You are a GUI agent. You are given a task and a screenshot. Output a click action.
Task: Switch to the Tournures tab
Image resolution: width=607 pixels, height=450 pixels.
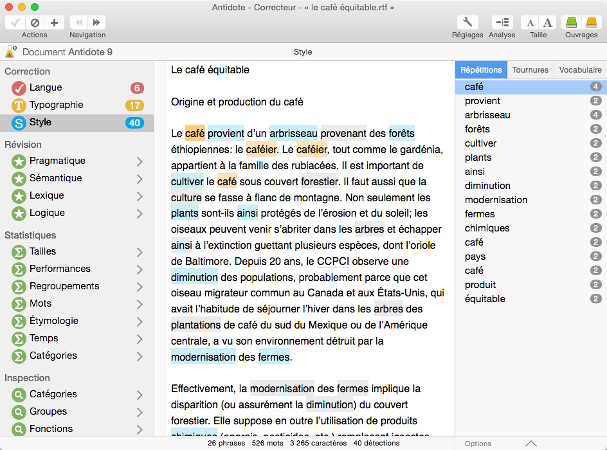[530, 70]
